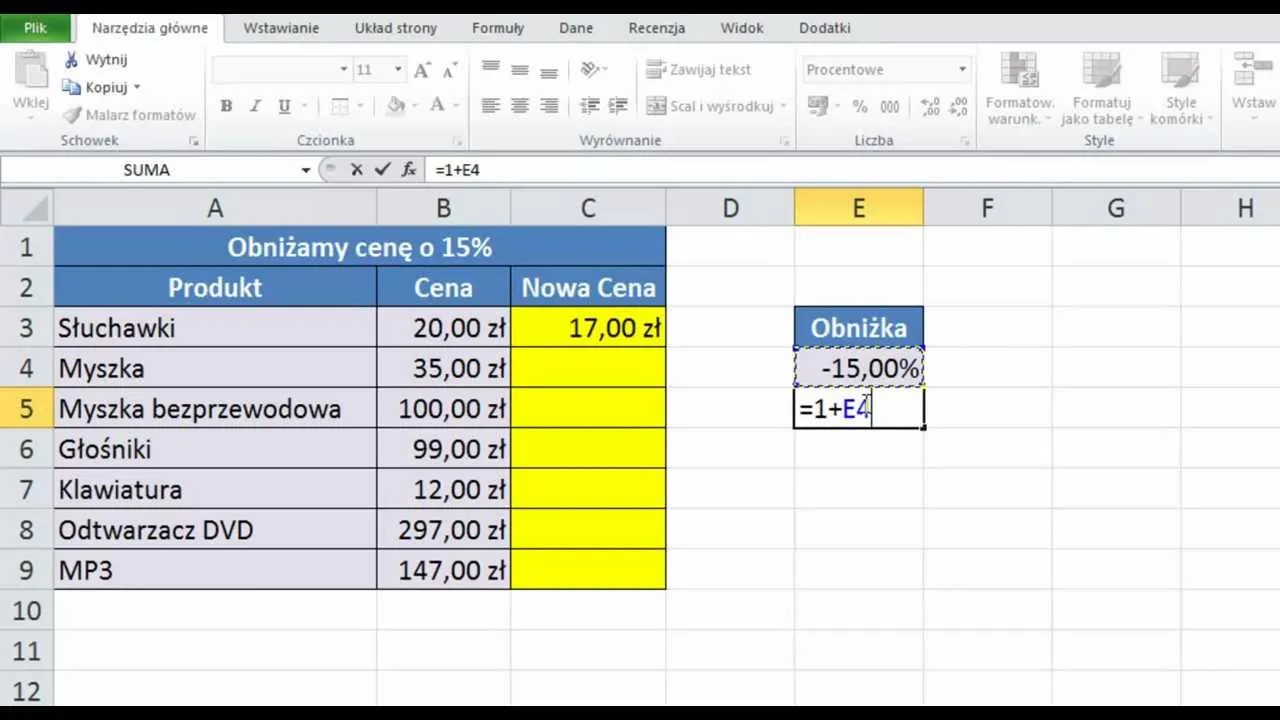Viewport: 1280px width, 720px height.
Task: Switch to the Wstawianie ribbon tab
Action: pyautogui.click(x=280, y=27)
